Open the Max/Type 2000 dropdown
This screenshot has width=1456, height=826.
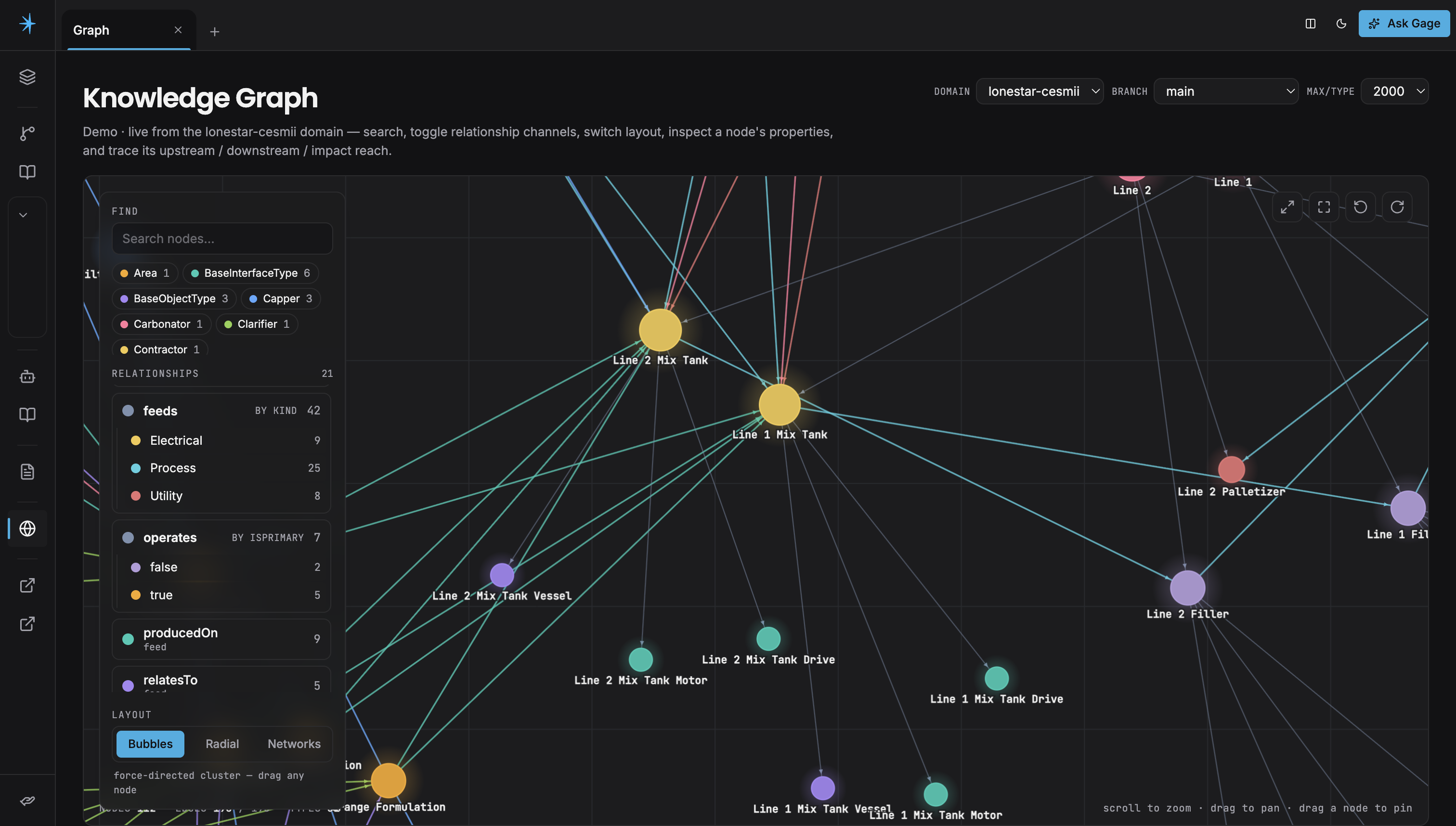(x=1394, y=91)
